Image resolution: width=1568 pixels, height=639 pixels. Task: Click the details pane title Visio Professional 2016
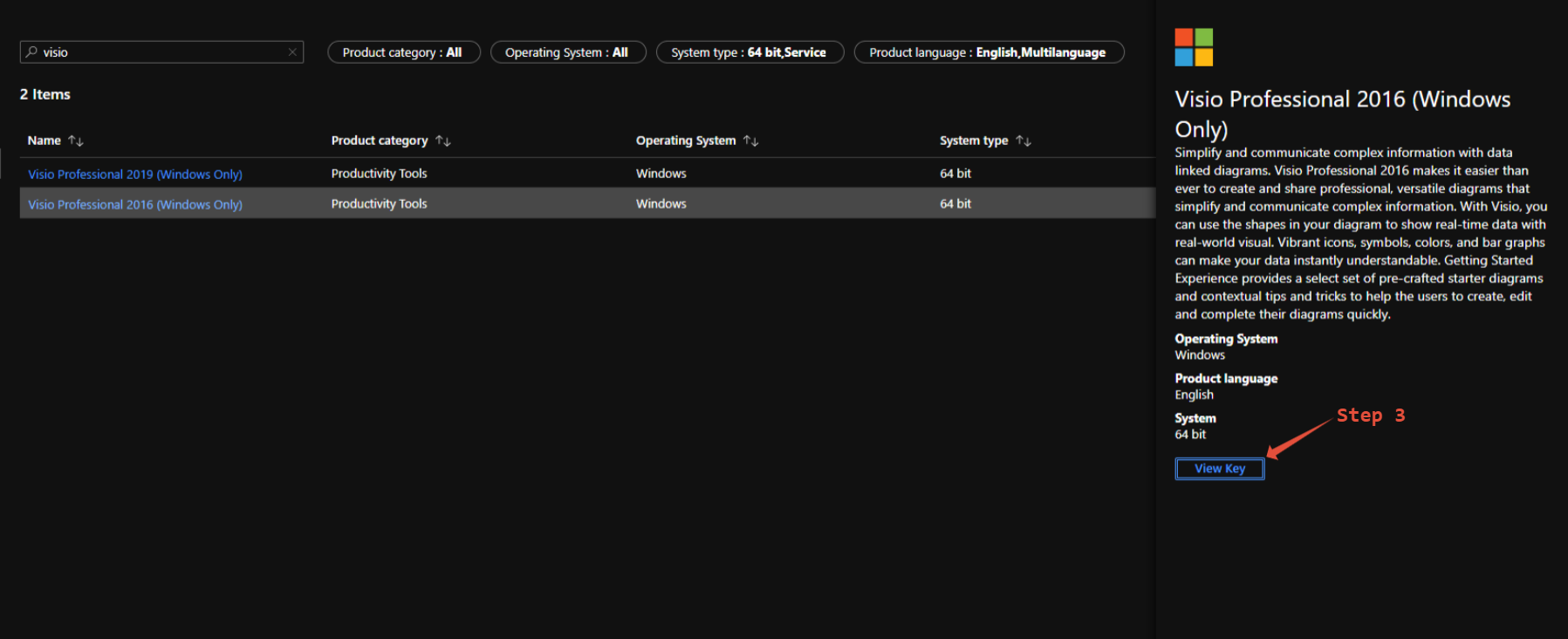point(1342,113)
